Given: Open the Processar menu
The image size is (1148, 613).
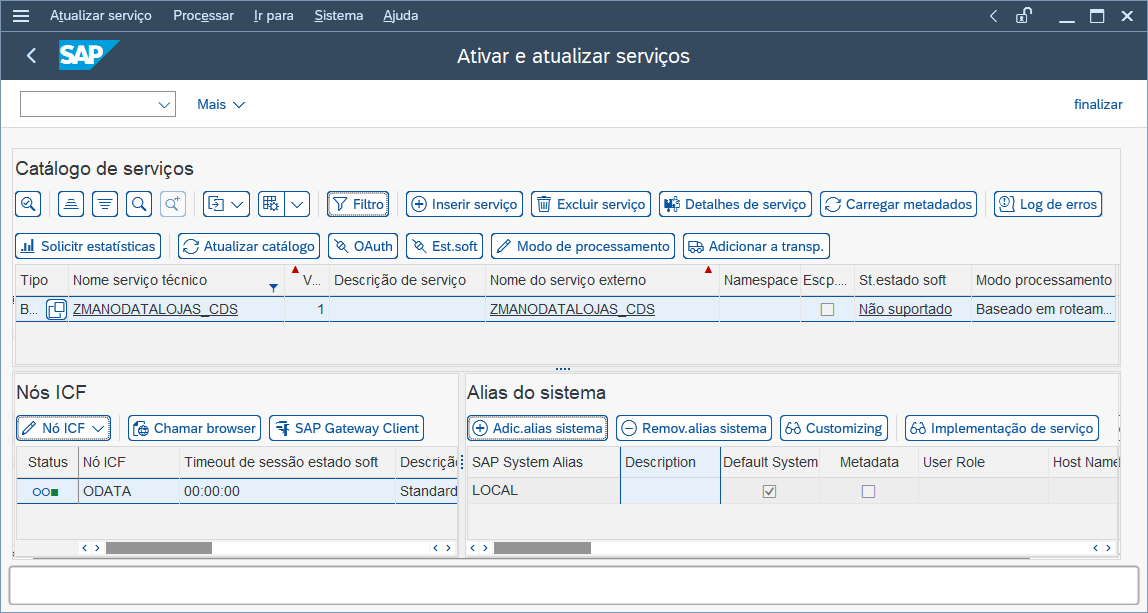Looking at the screenshot, I should (x=203, y=16).
